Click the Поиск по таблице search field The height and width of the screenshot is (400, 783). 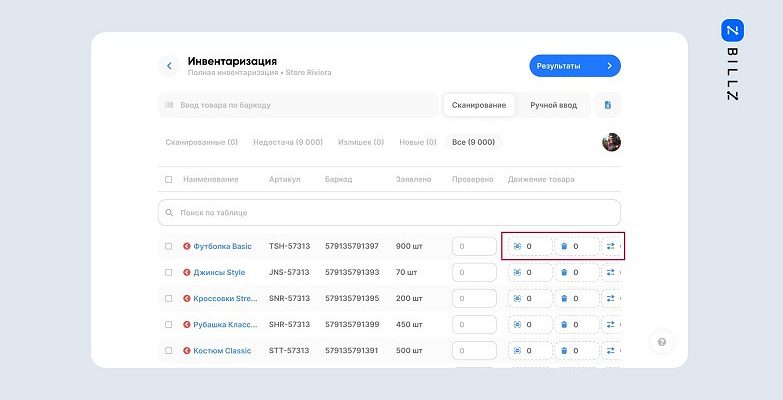pyautogui.click(x=389, y=212)
